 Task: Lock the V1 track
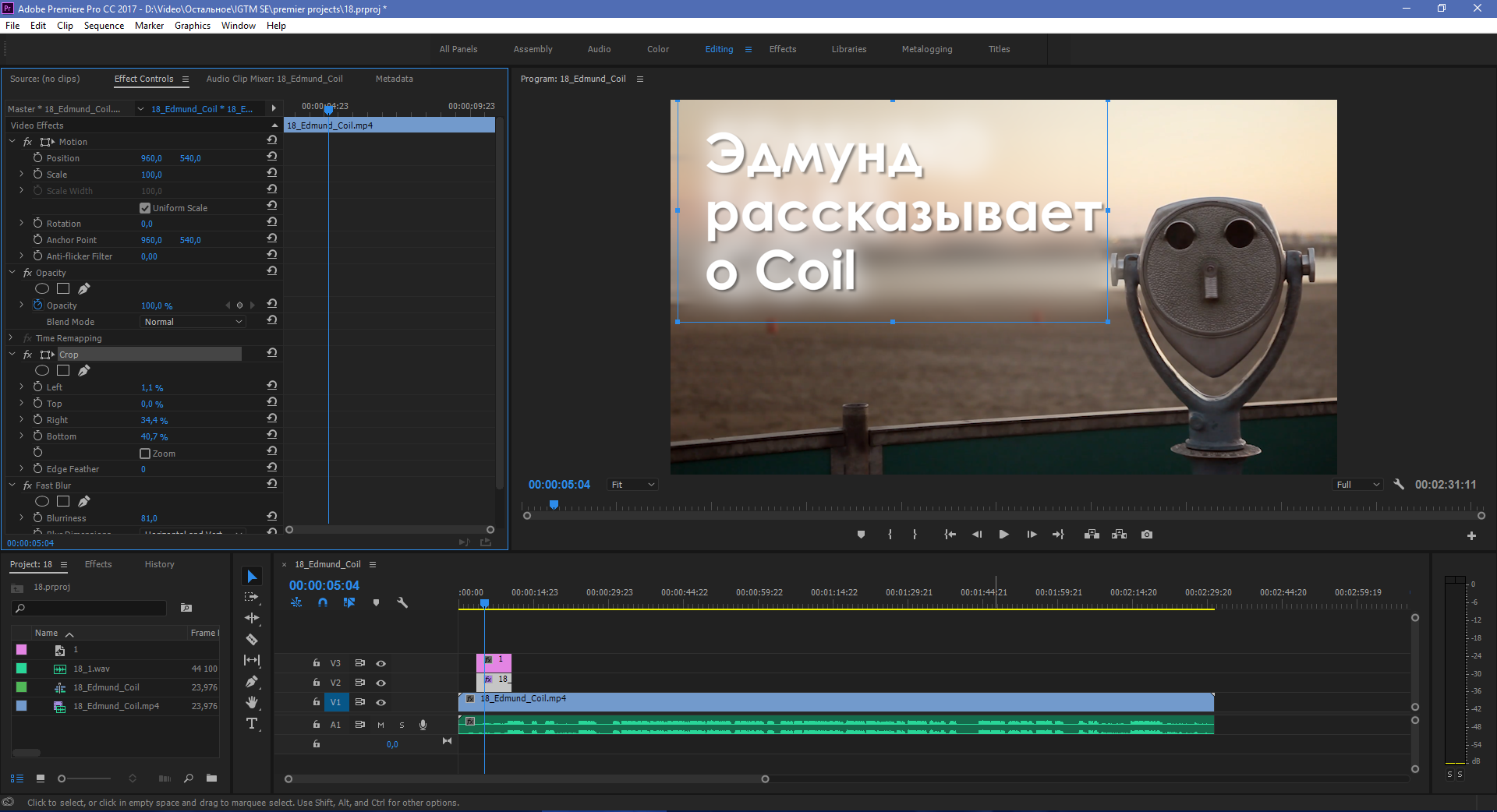coord(316,702)
